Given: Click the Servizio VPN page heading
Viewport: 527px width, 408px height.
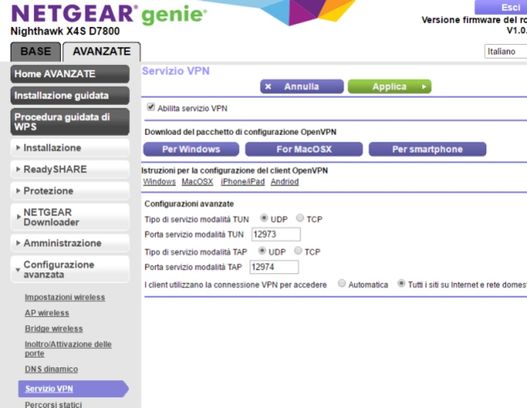Looking at the screenshot, I should tap(176, 71).
